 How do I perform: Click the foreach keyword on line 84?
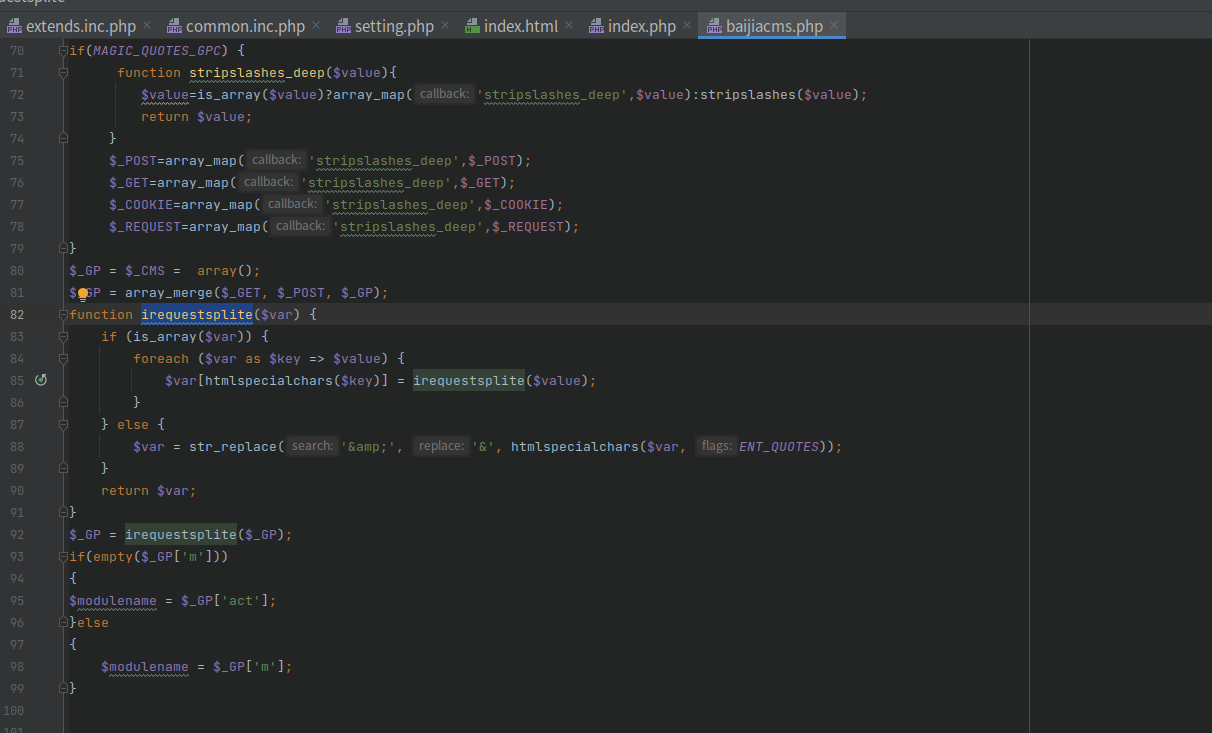tap(161, 358)
